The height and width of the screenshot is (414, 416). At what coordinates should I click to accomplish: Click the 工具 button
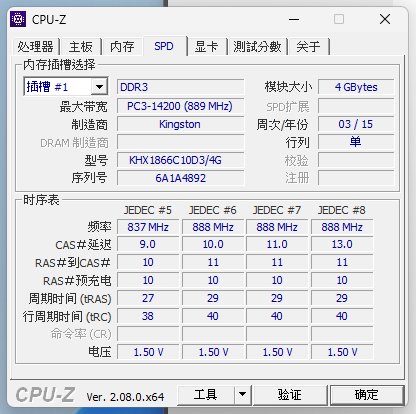pos(206,395)
